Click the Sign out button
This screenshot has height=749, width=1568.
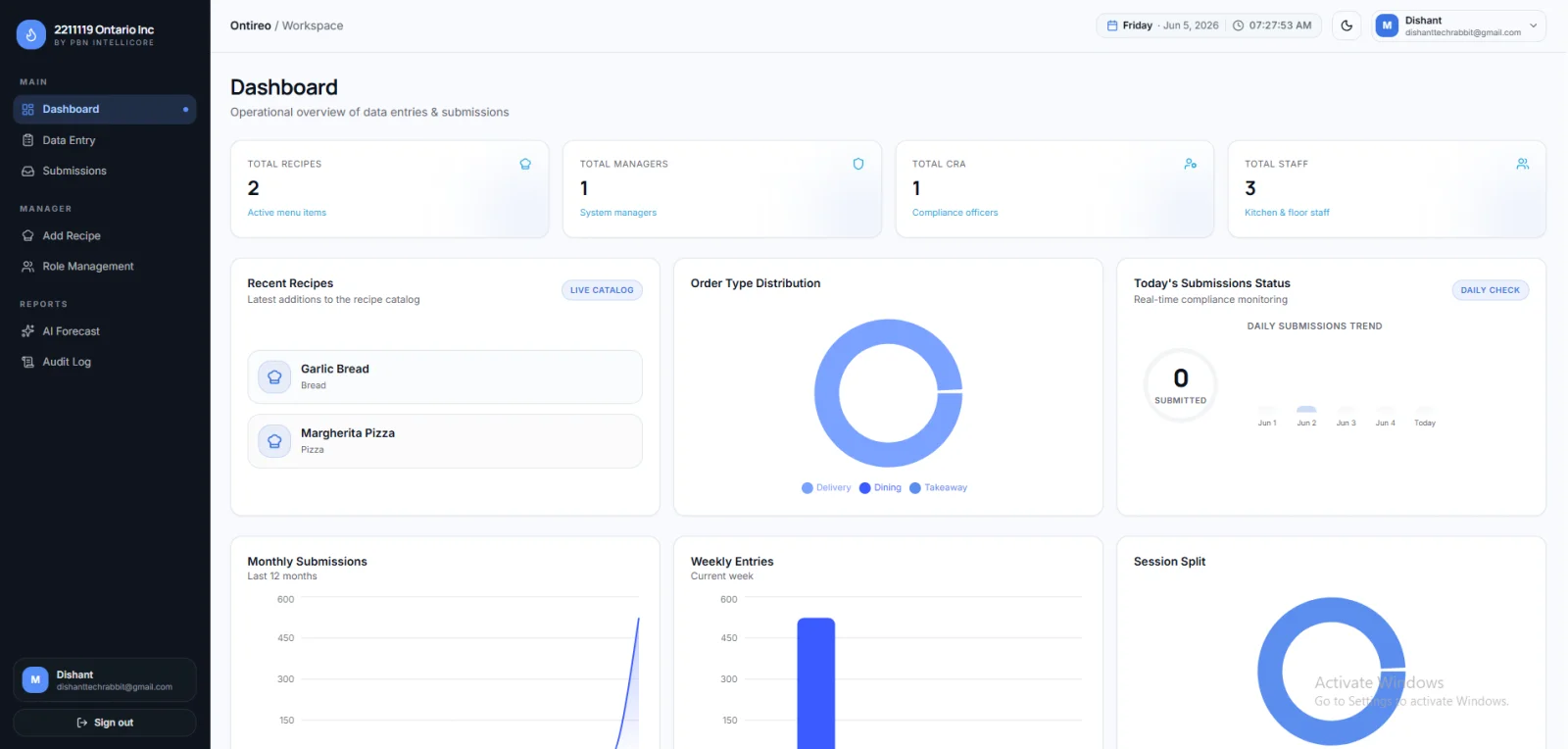(x=105, y=723)
